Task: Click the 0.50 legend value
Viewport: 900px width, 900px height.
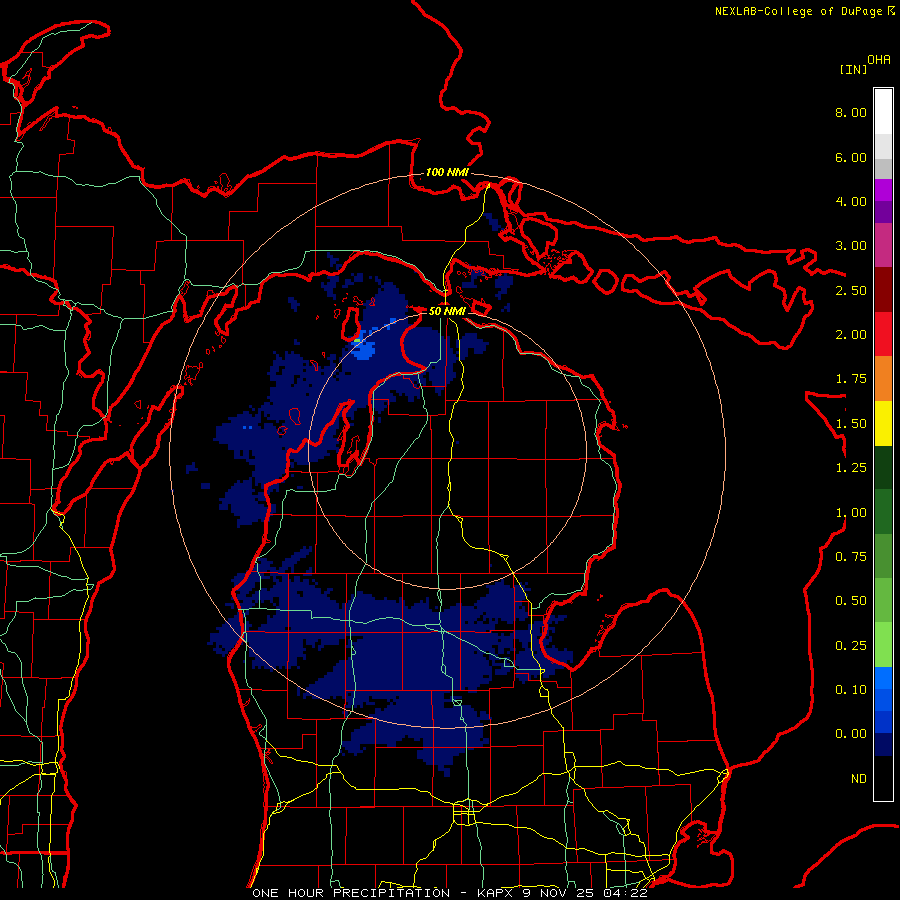Action: (x=851, y=601)
